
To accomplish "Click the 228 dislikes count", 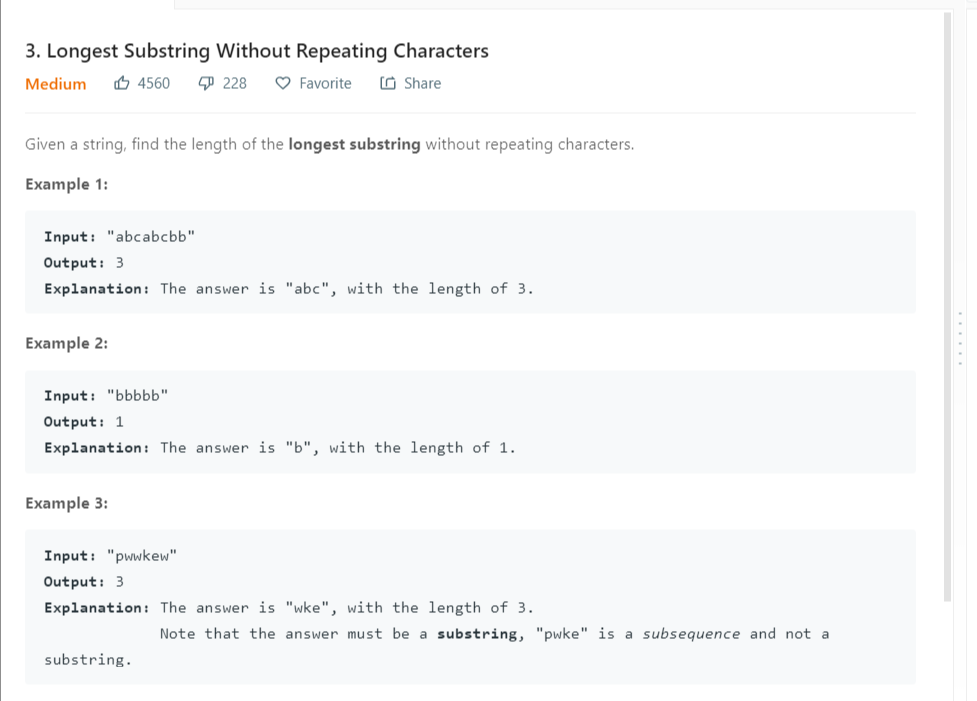I will (x=235, y=83).
